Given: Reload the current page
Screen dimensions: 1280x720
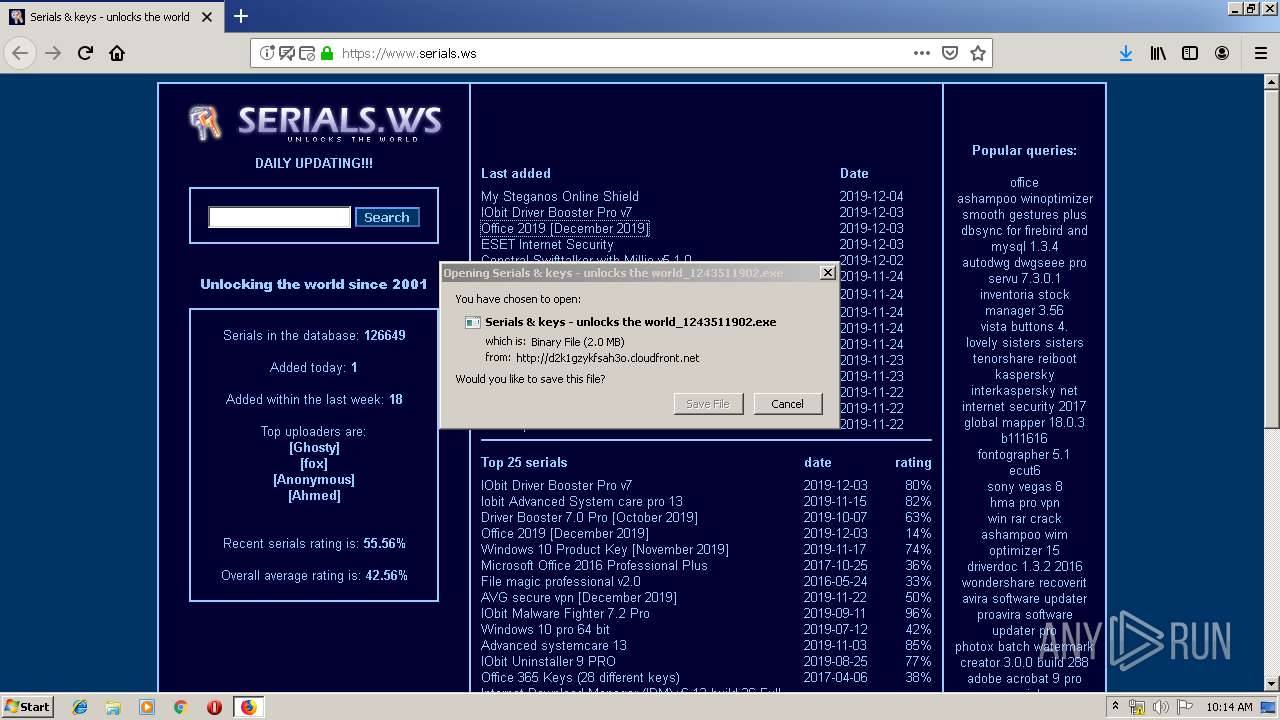Looking at the screenshot, I should (x=86, y=53).
